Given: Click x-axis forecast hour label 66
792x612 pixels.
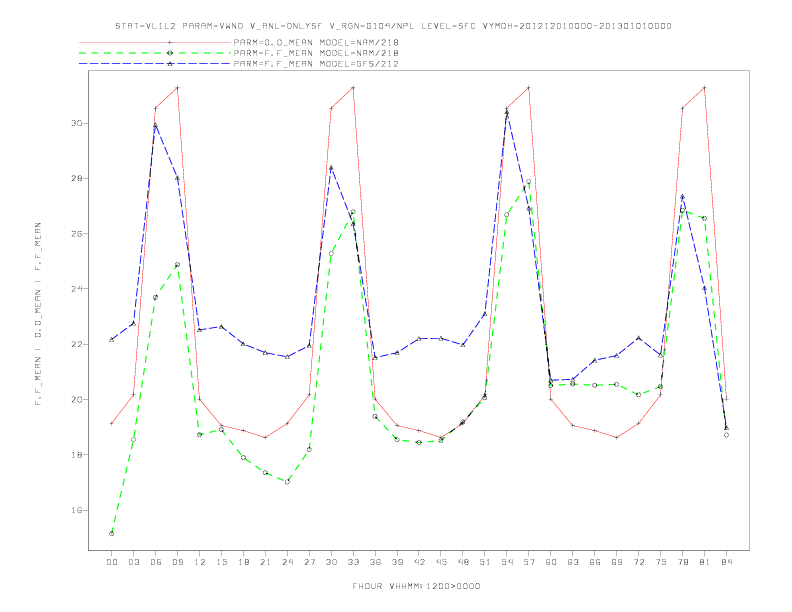Looking at the screenshot, I should pos(595,562).
